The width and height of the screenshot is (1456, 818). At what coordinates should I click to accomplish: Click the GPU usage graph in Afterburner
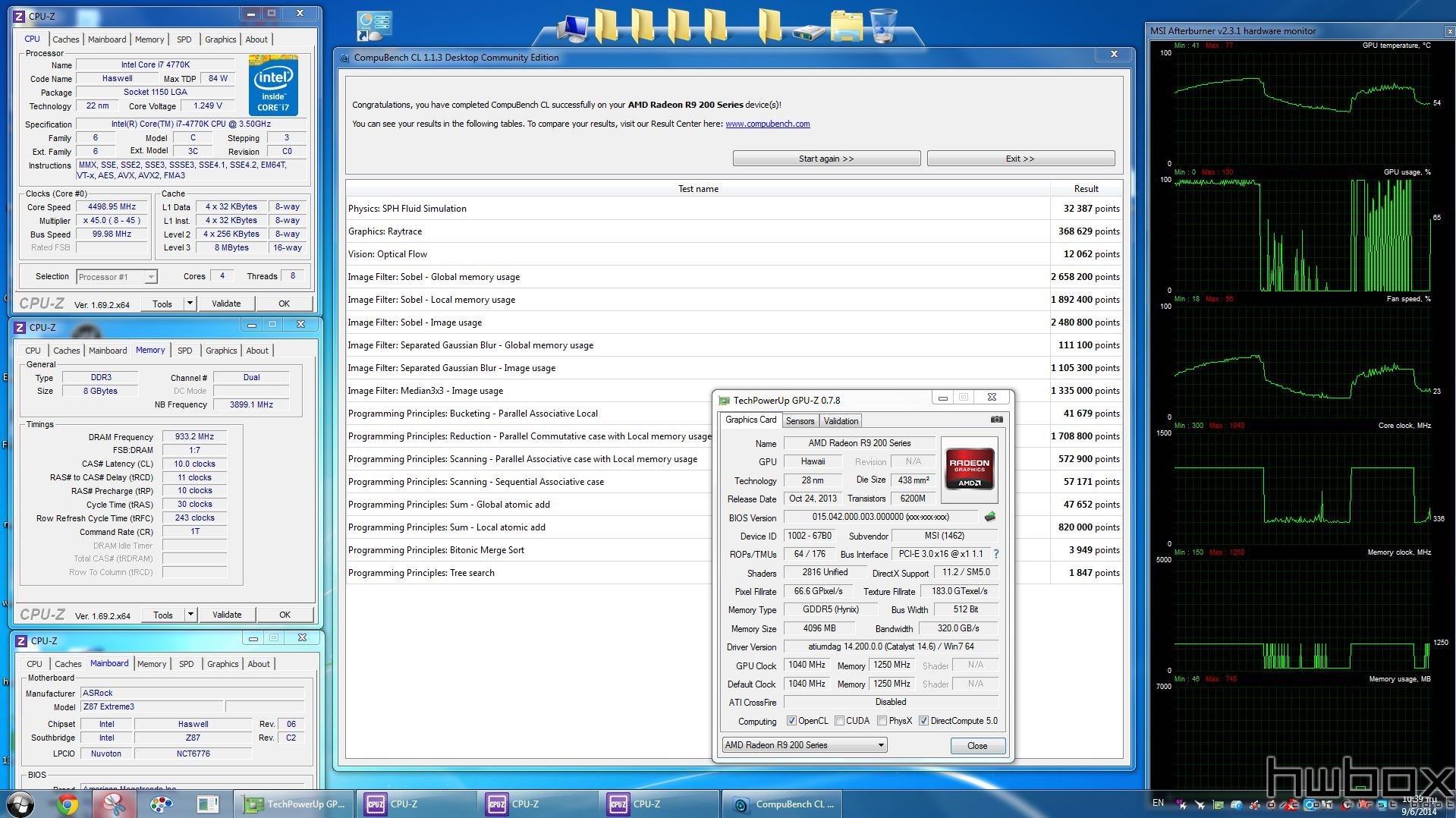[x=1302, y=235]
